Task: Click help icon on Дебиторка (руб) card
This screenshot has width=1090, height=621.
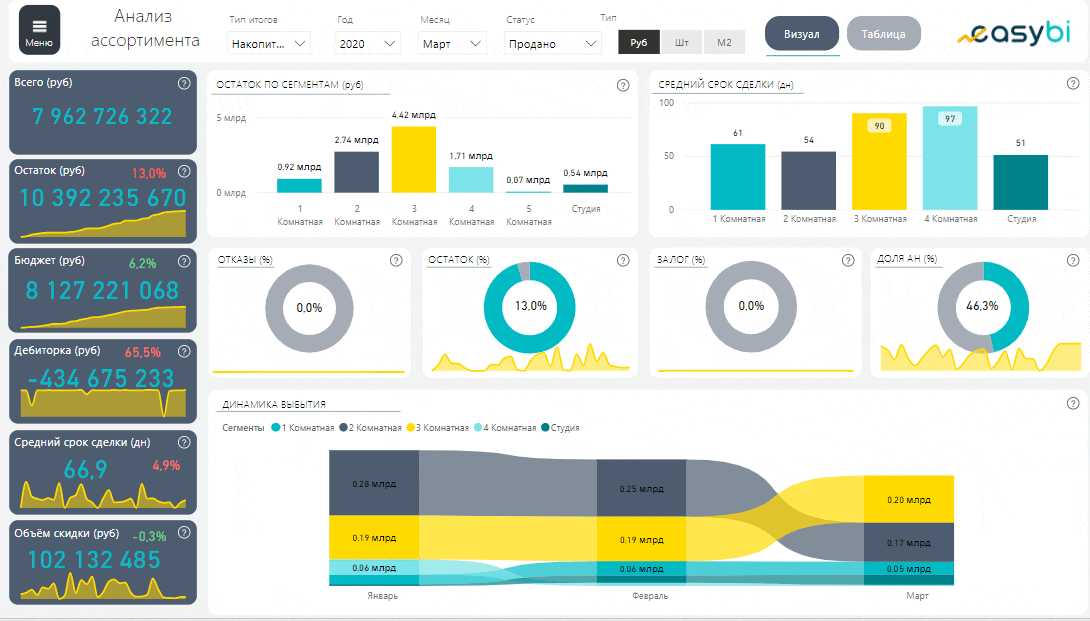Action: pos(184,351)
